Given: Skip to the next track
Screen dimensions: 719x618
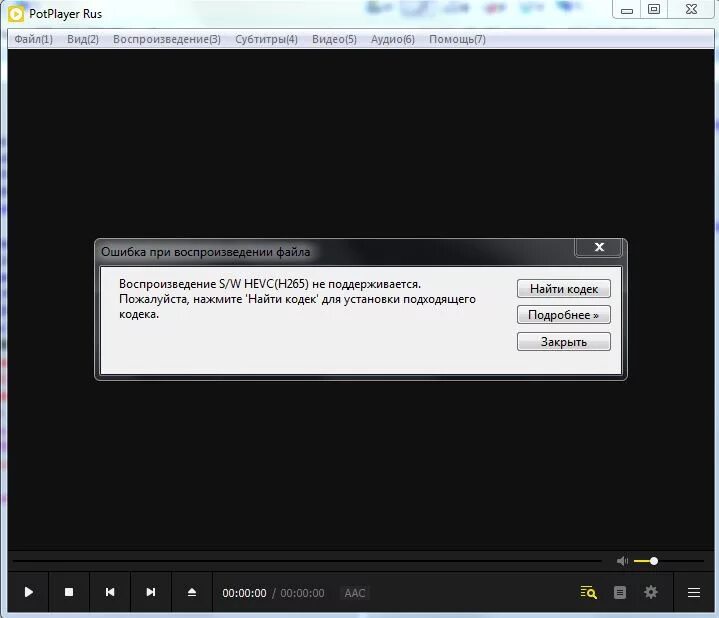Looking at the screenshot, I should click(x=151, y=592).
